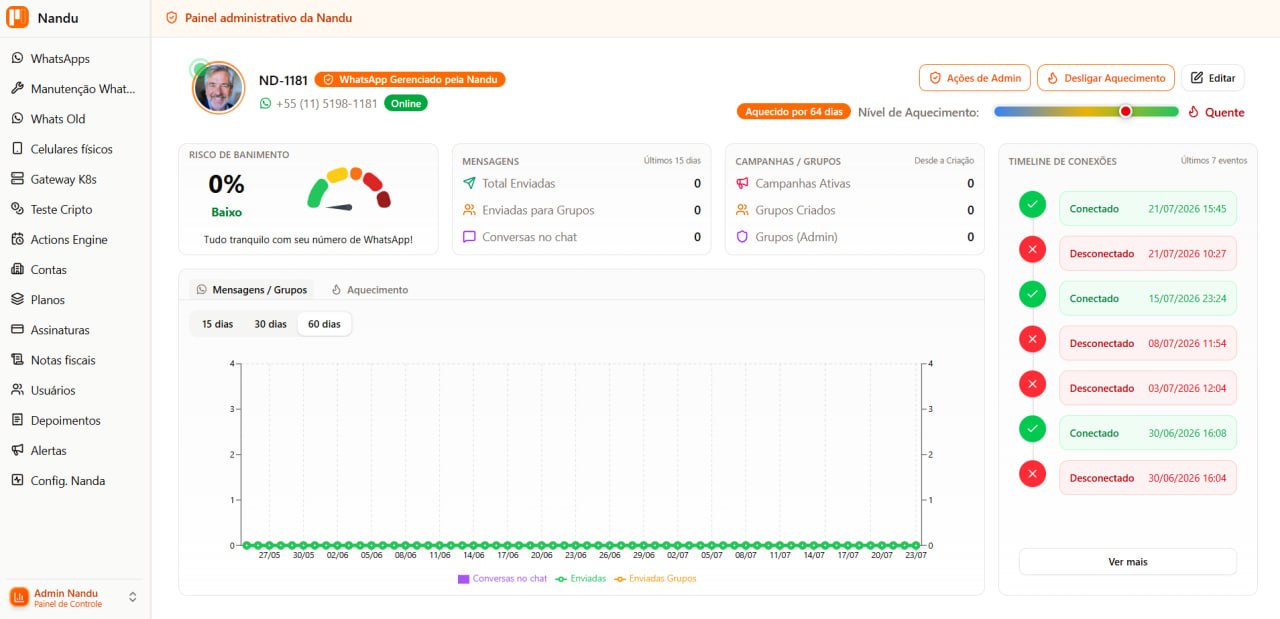Toggle Enviadas Grupos legend series
The height and width of the screenshot is (619, 1280).
point(656,579)
